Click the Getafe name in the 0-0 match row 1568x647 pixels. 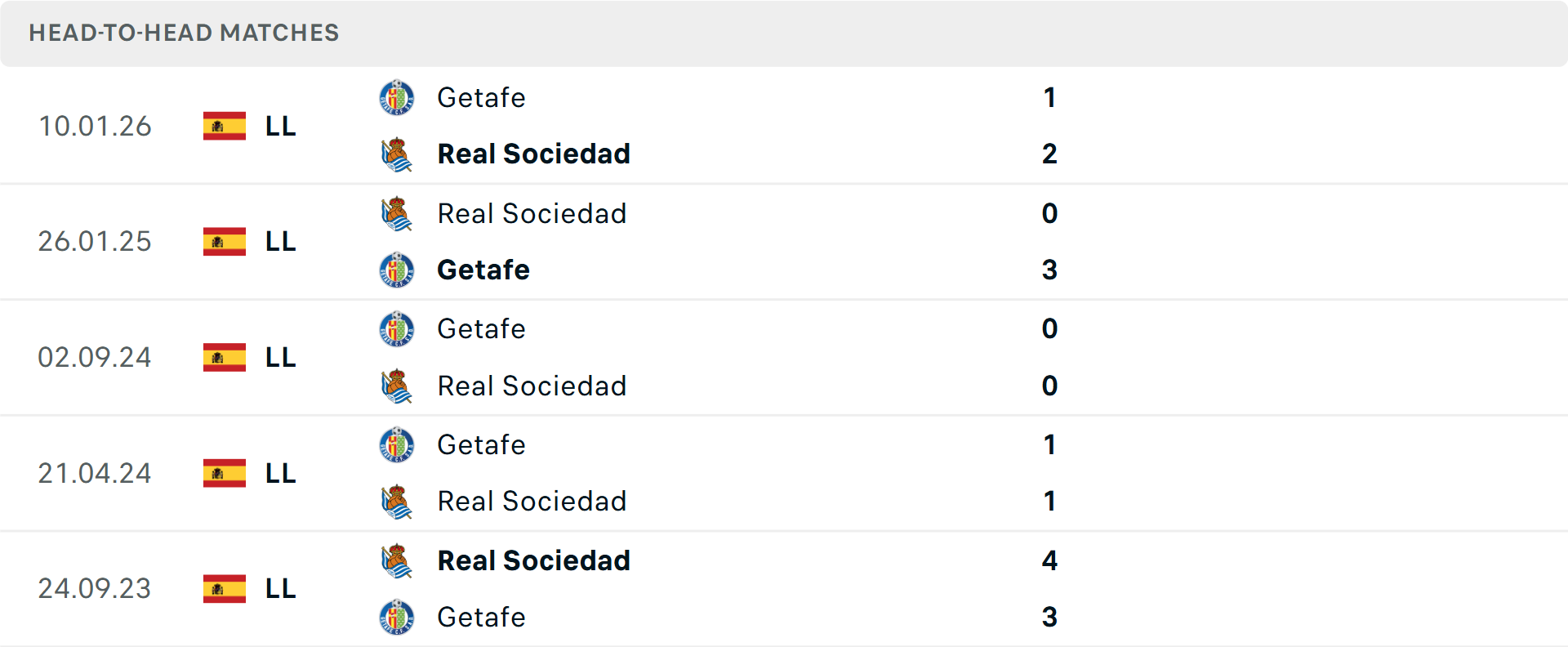point(482,329)
